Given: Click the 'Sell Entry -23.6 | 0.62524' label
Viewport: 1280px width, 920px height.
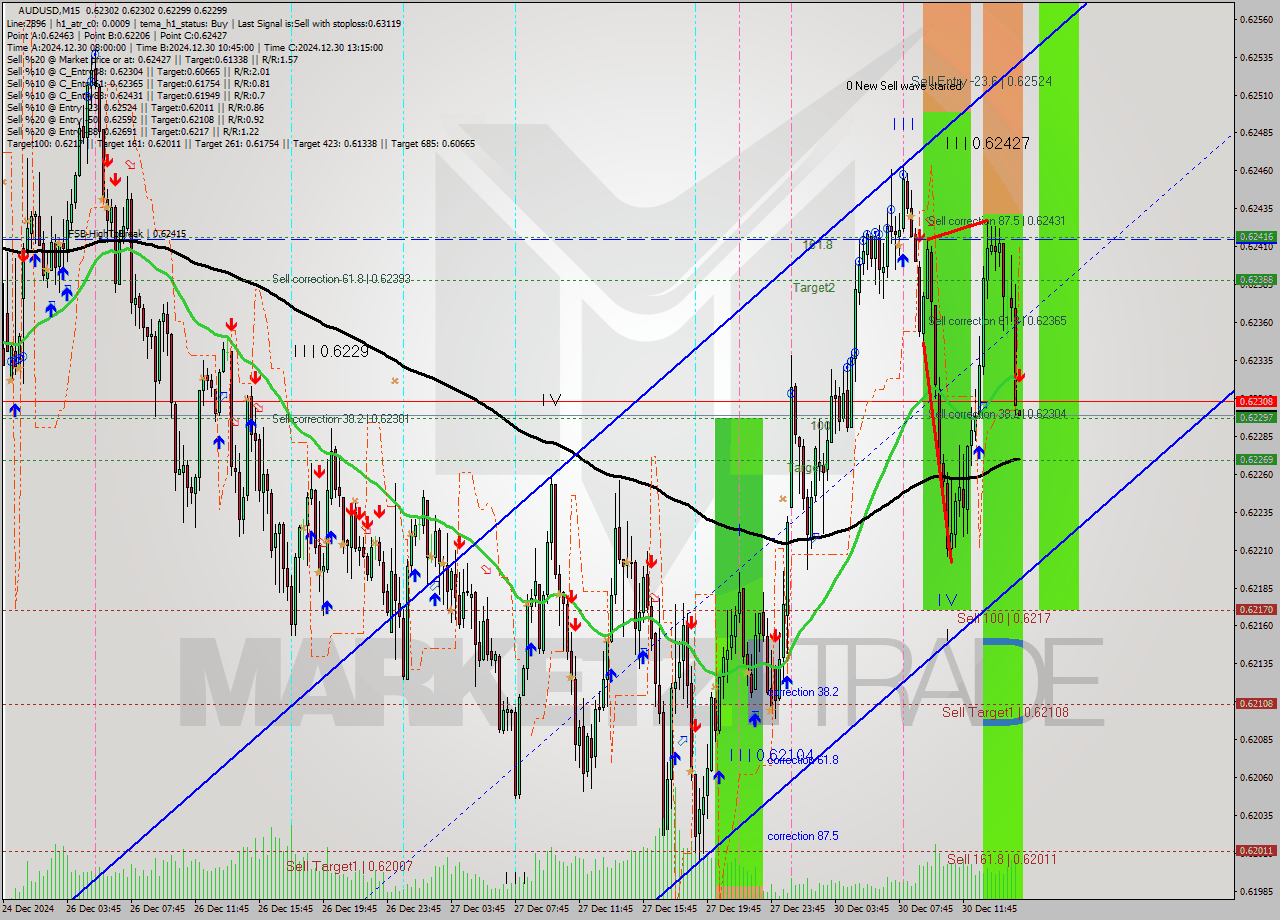Looking at the screenshot, I should (x=981, y=80).
